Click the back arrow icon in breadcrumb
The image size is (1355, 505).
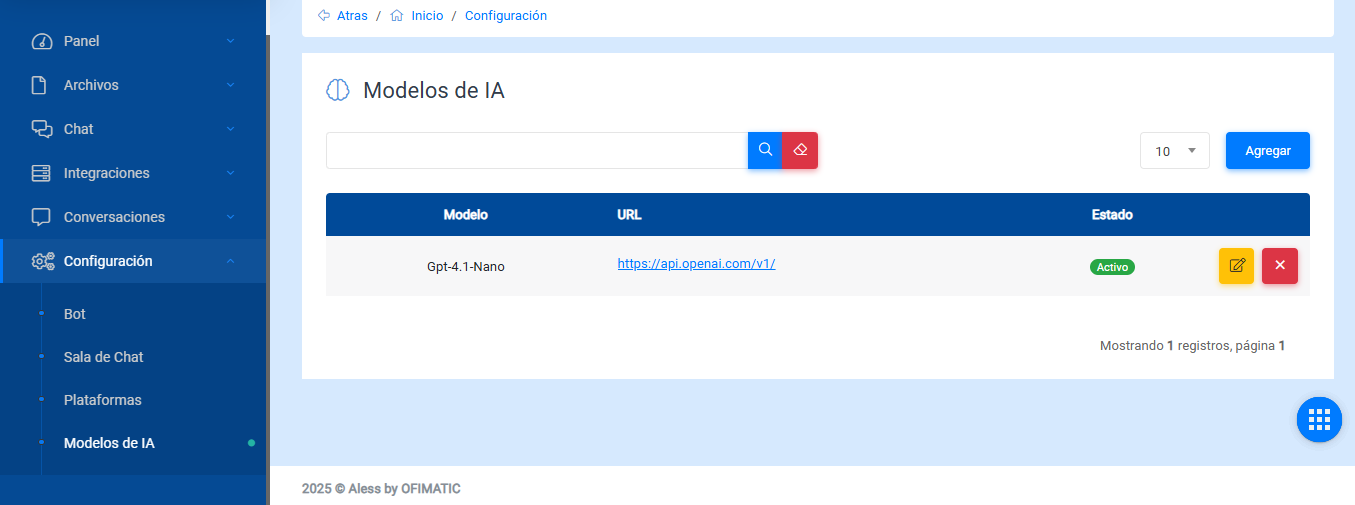pos(324,16)
